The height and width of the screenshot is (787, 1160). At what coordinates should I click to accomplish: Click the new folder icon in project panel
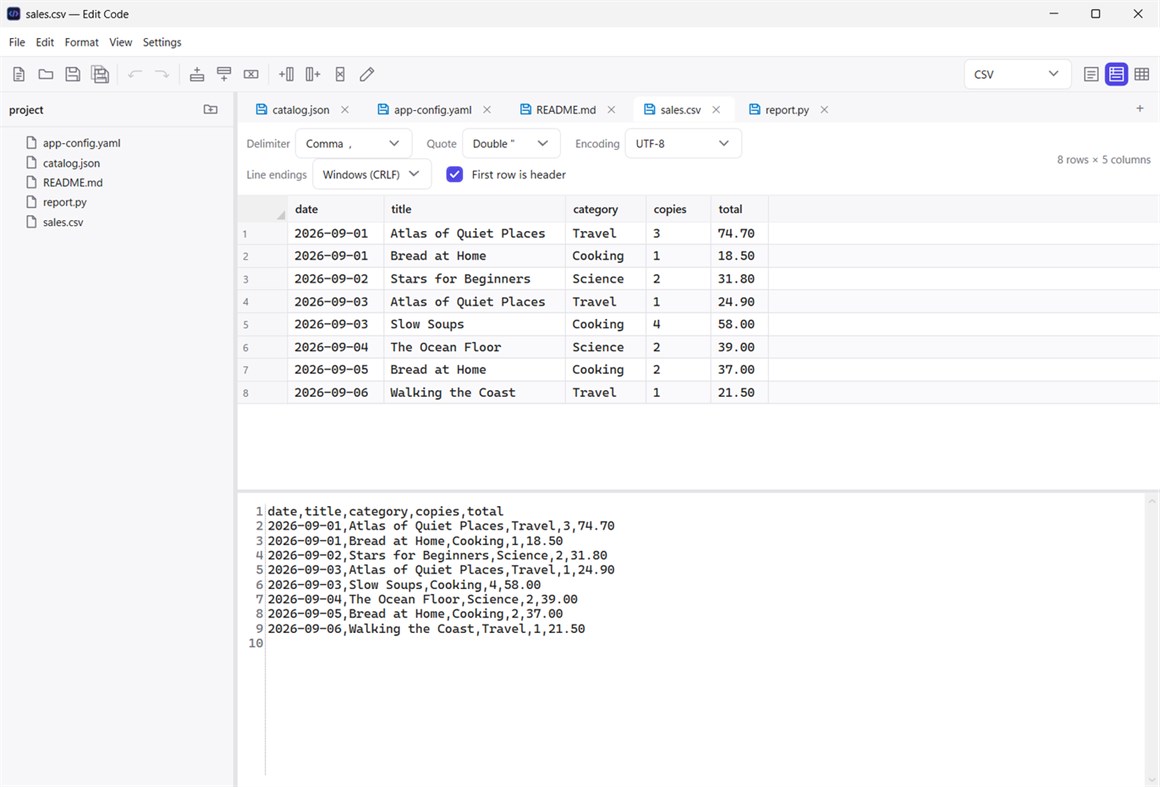coord(211,109)
